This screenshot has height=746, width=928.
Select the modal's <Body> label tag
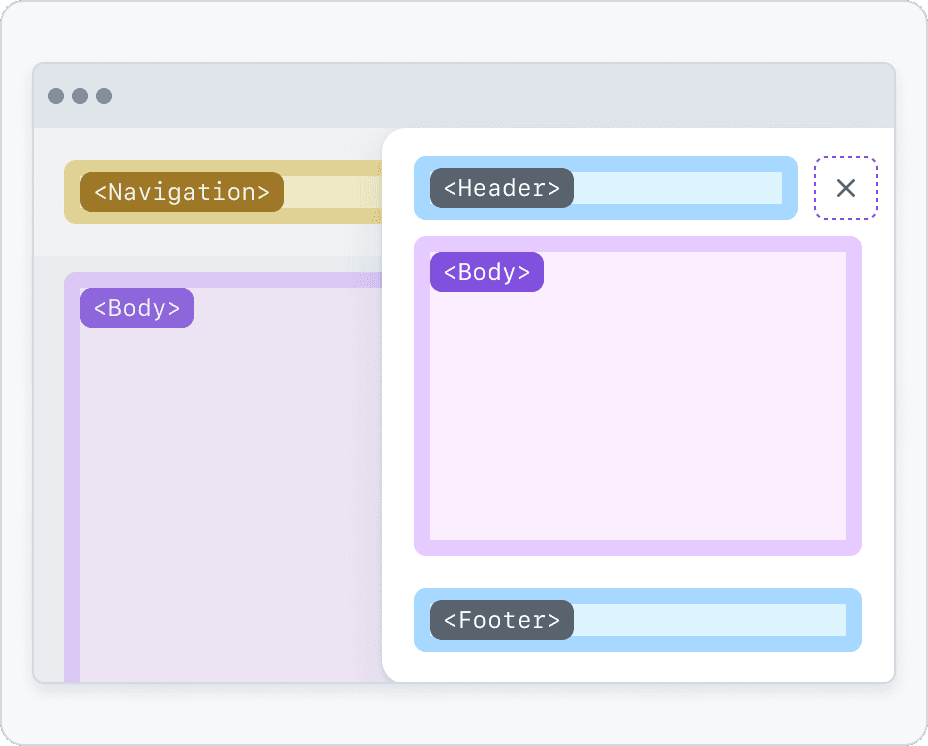coord(487,272)
